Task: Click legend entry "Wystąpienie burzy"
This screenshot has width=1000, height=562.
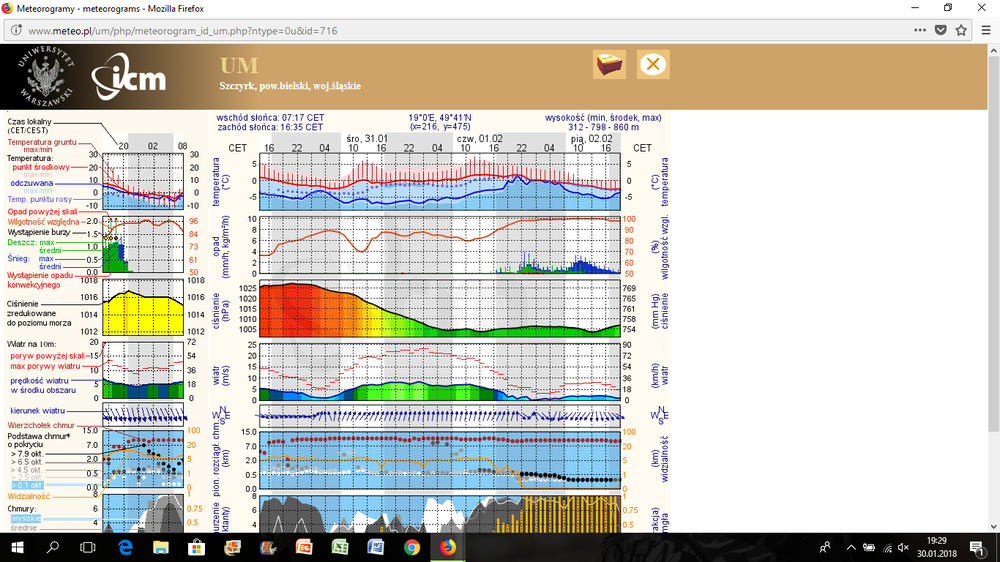Action: click(39, 232)
